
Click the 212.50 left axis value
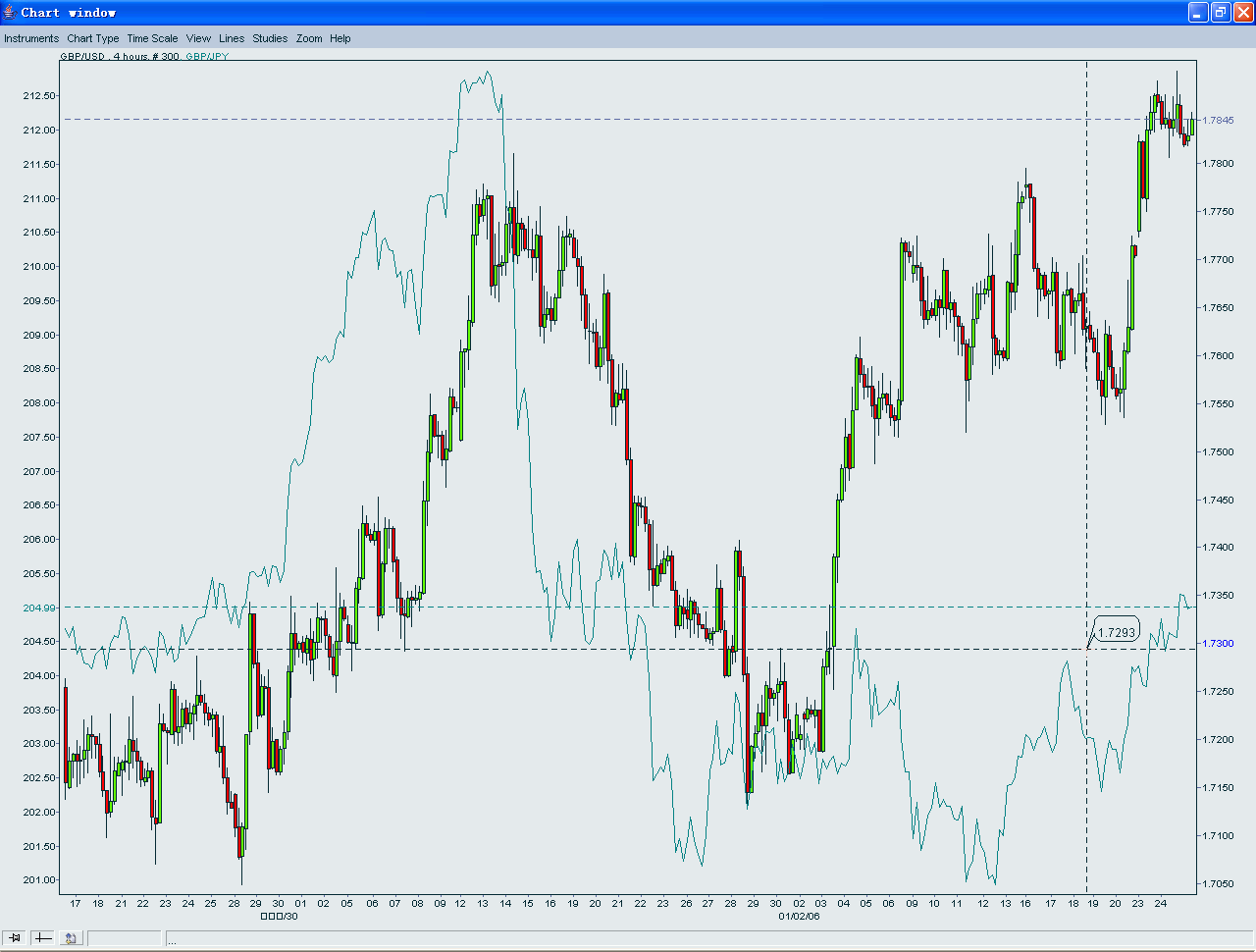pos(39,96)
